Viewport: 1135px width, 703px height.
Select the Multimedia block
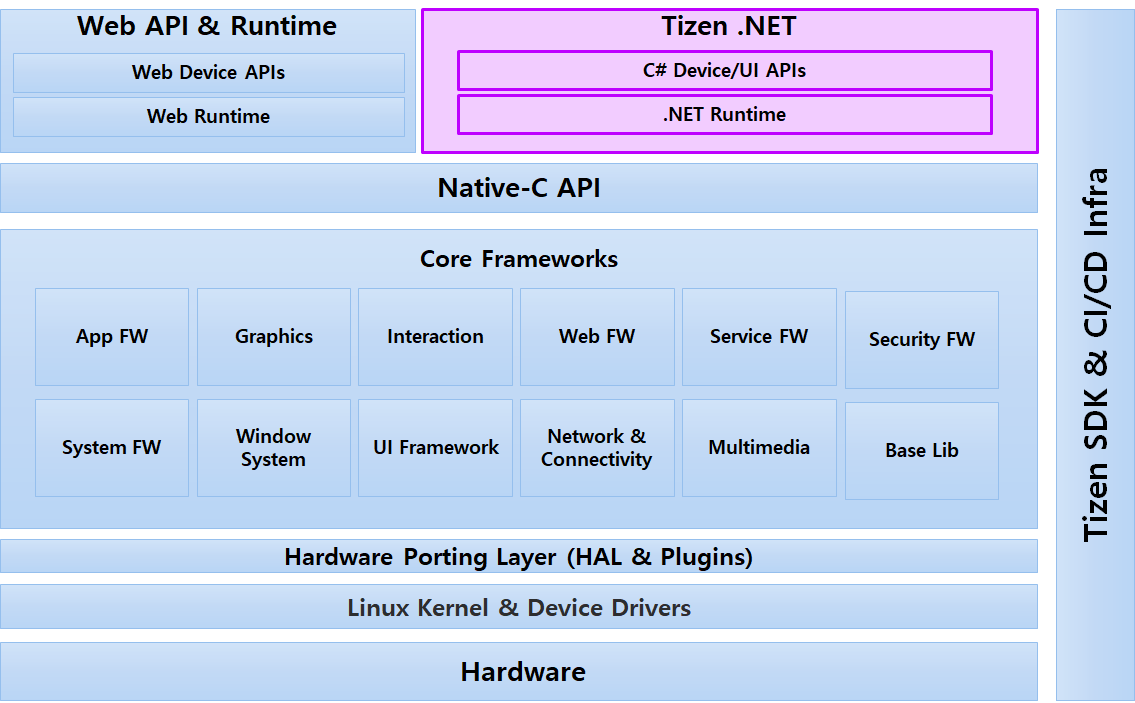[759, 448]
